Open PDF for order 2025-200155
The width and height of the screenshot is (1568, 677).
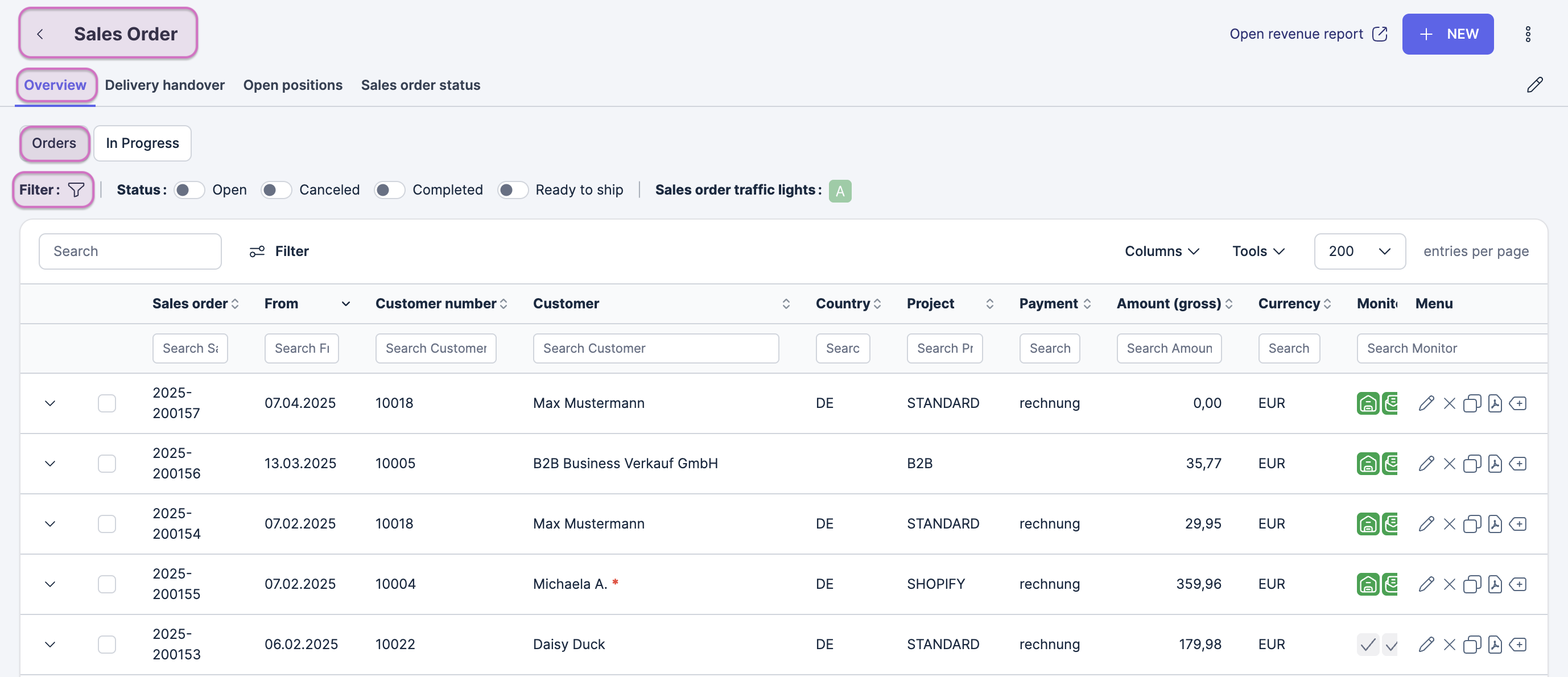point(1495,584)
